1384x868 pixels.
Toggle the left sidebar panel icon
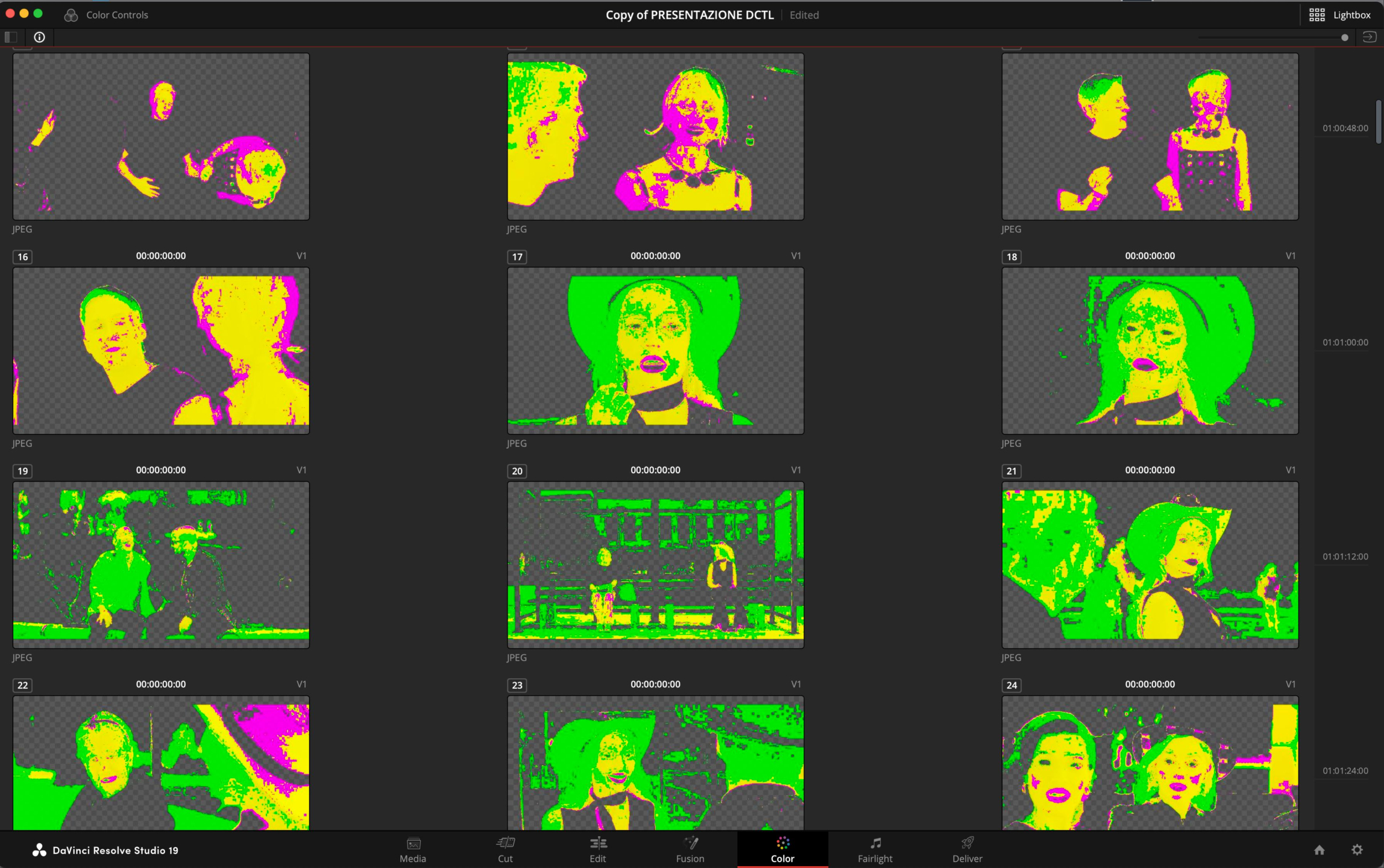coord(11,37)
